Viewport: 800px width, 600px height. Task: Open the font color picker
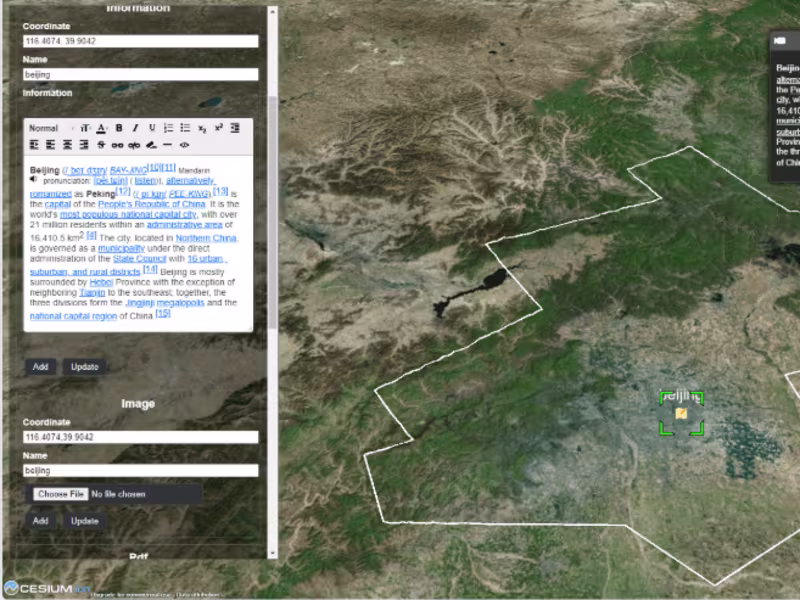102,128
